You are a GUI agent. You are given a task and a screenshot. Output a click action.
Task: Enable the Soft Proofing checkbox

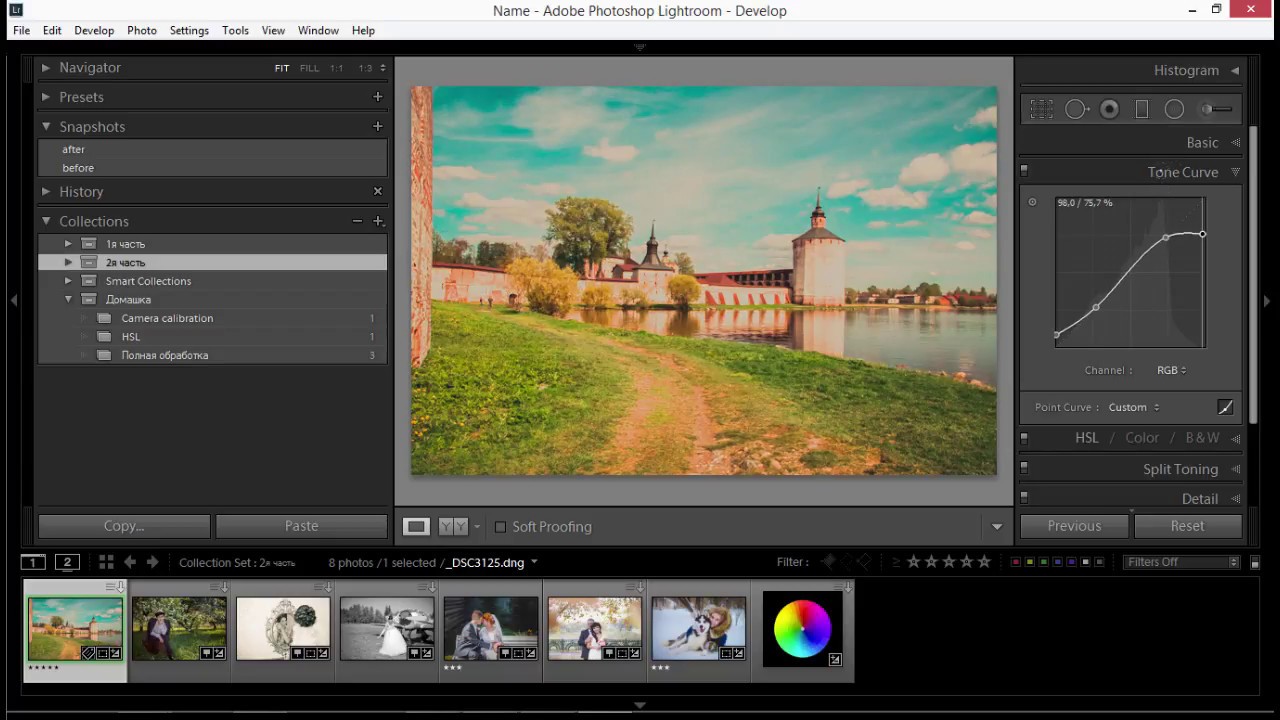(501, 527)
